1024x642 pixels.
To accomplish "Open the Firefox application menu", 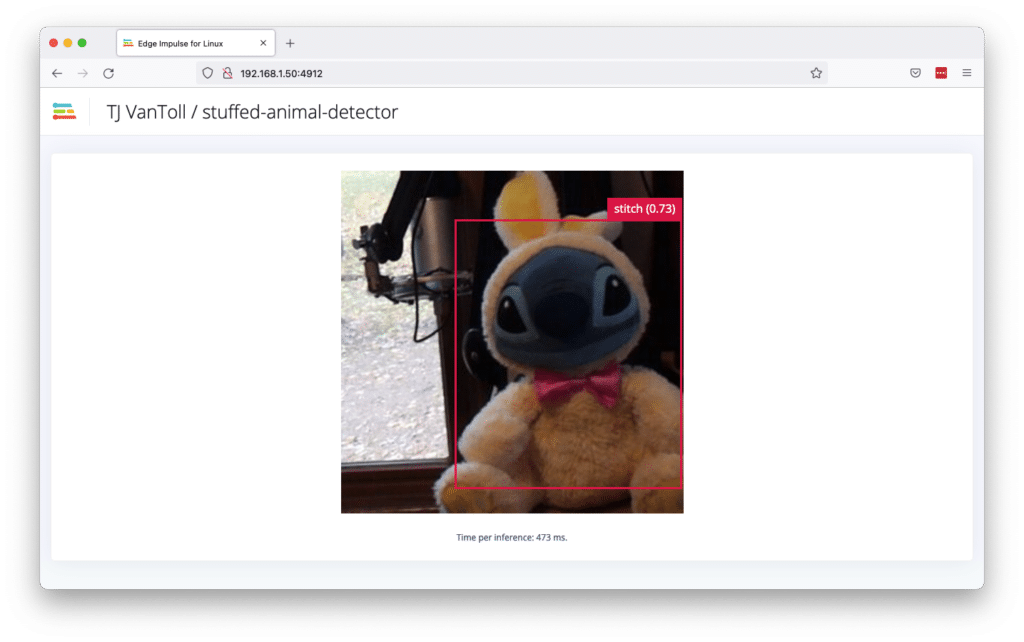I will tap(967, 72).
